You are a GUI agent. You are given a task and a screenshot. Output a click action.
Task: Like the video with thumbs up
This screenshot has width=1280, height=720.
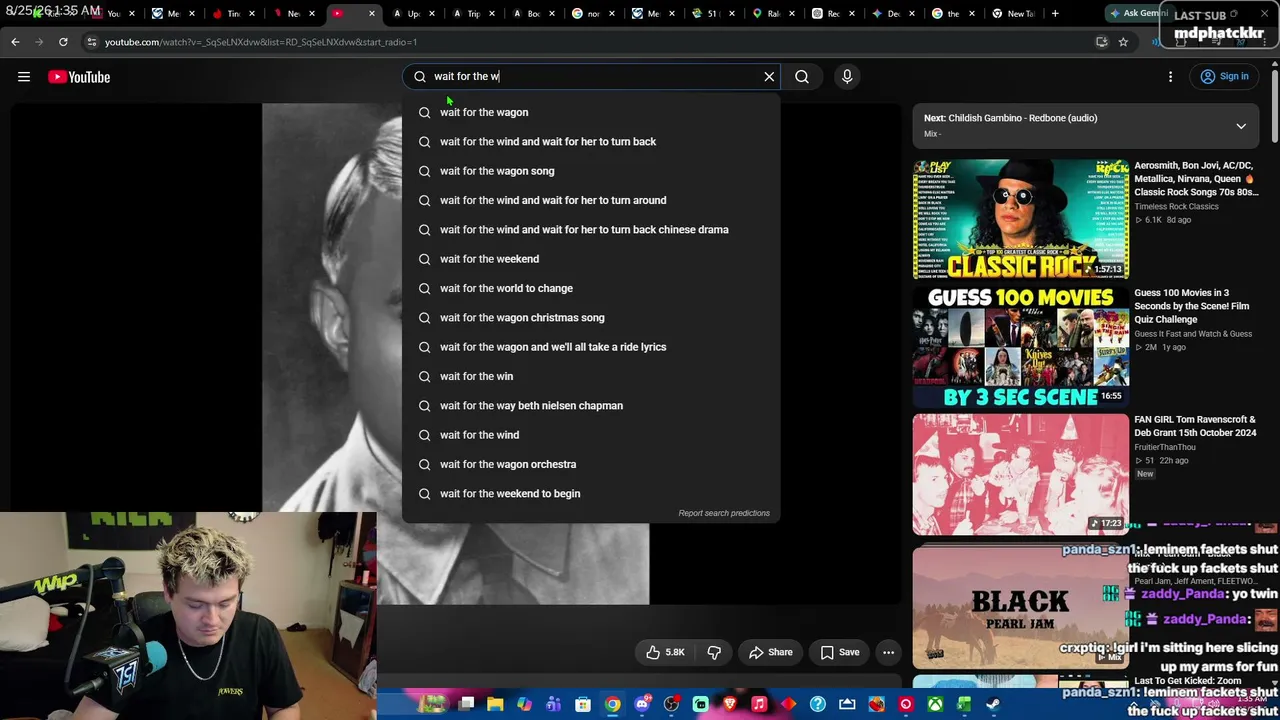665,653
